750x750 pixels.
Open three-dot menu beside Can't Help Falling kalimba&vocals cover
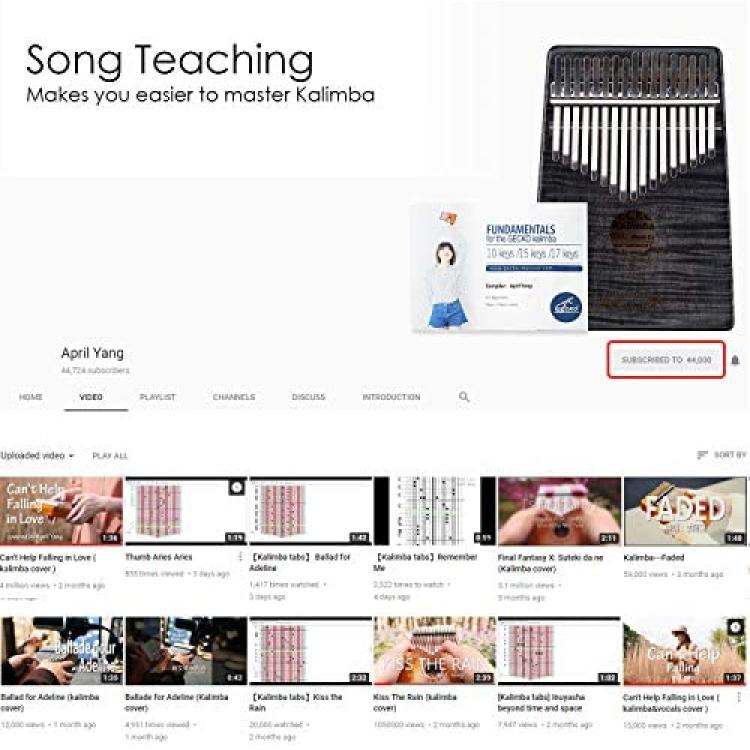click(740, 697)
